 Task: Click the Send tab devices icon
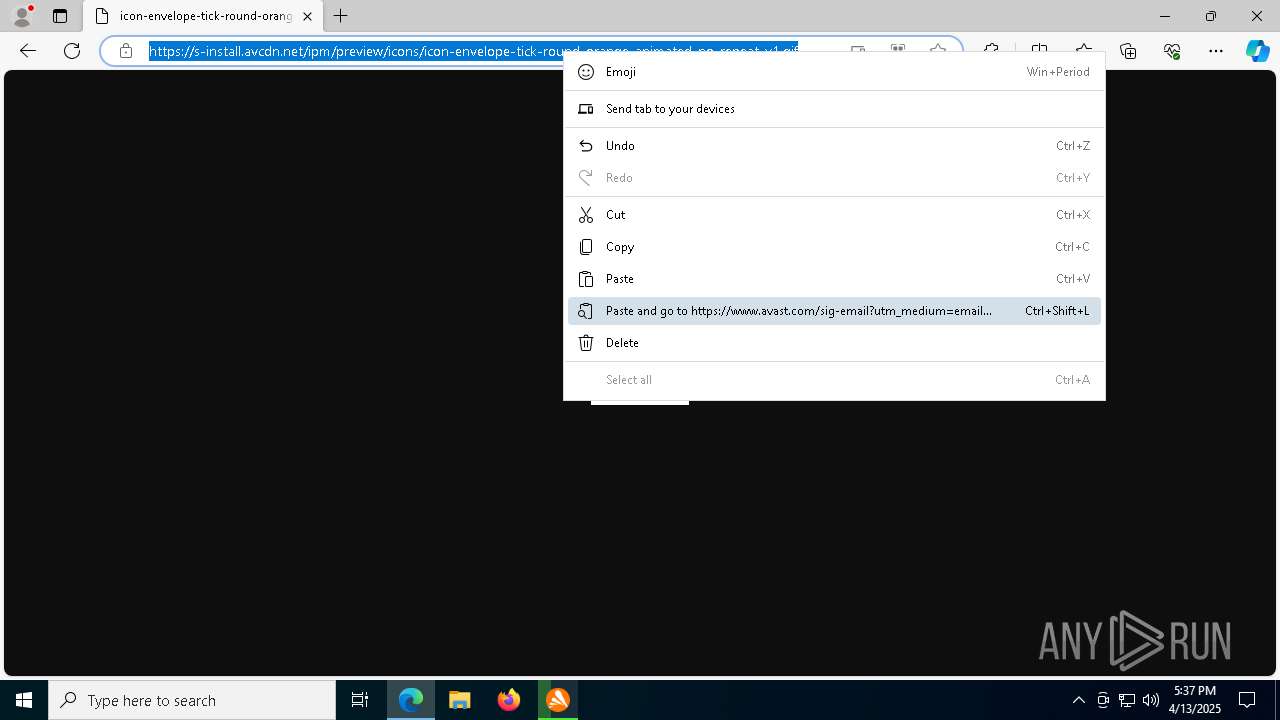point(586,109)
